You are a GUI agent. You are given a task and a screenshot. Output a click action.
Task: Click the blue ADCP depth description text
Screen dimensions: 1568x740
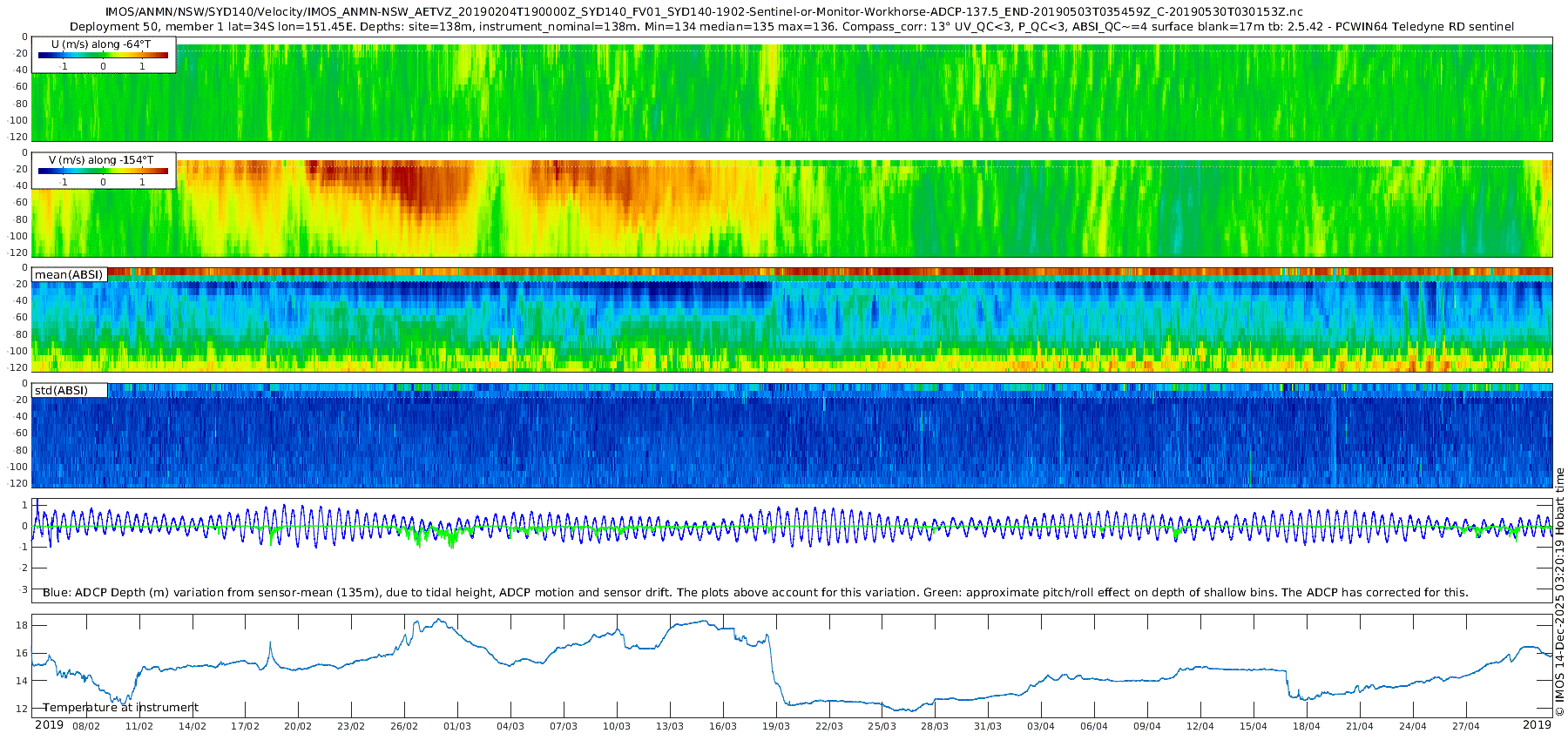click(755, 592)
